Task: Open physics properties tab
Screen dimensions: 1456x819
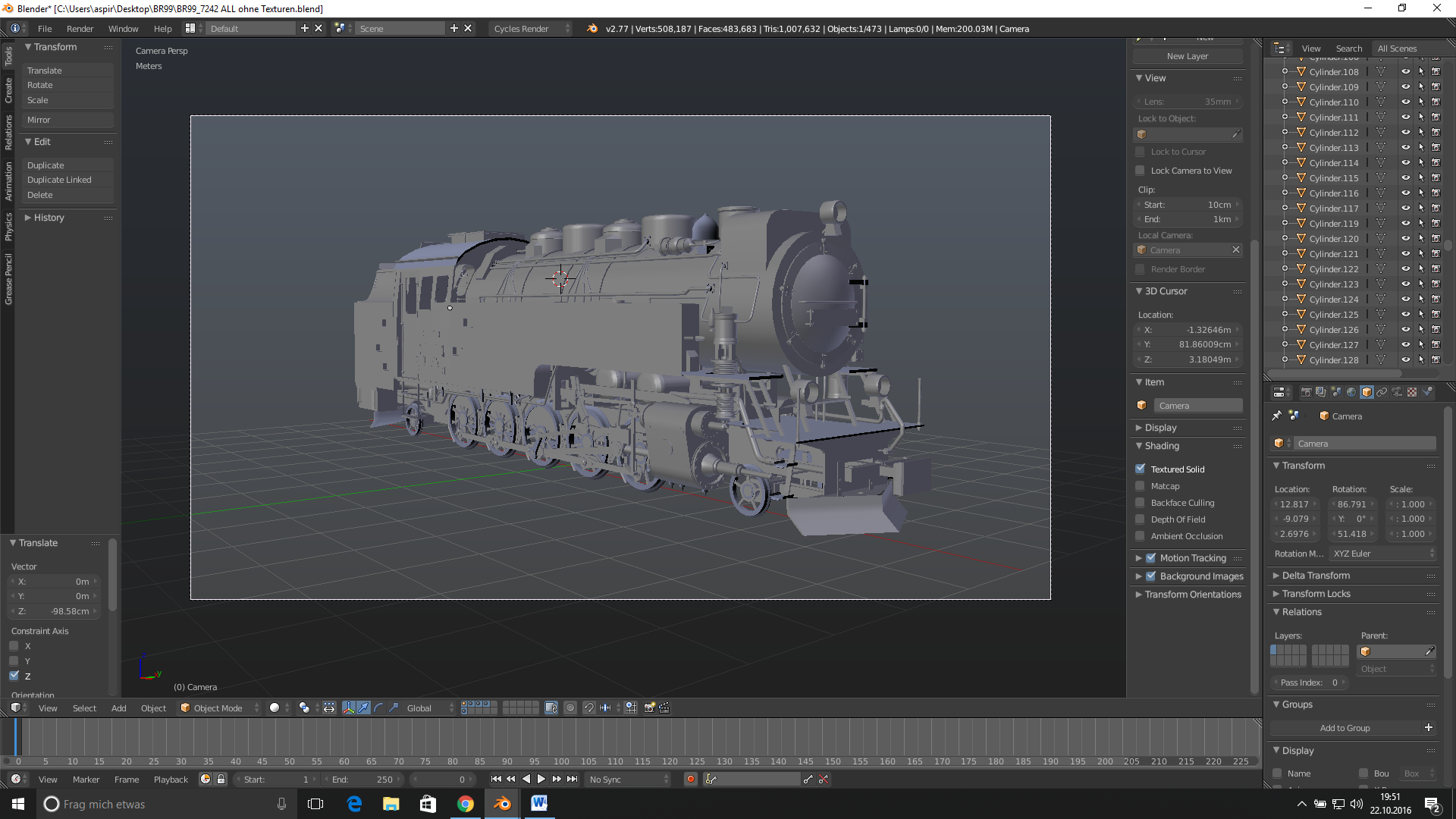Action: [1427, 392]
